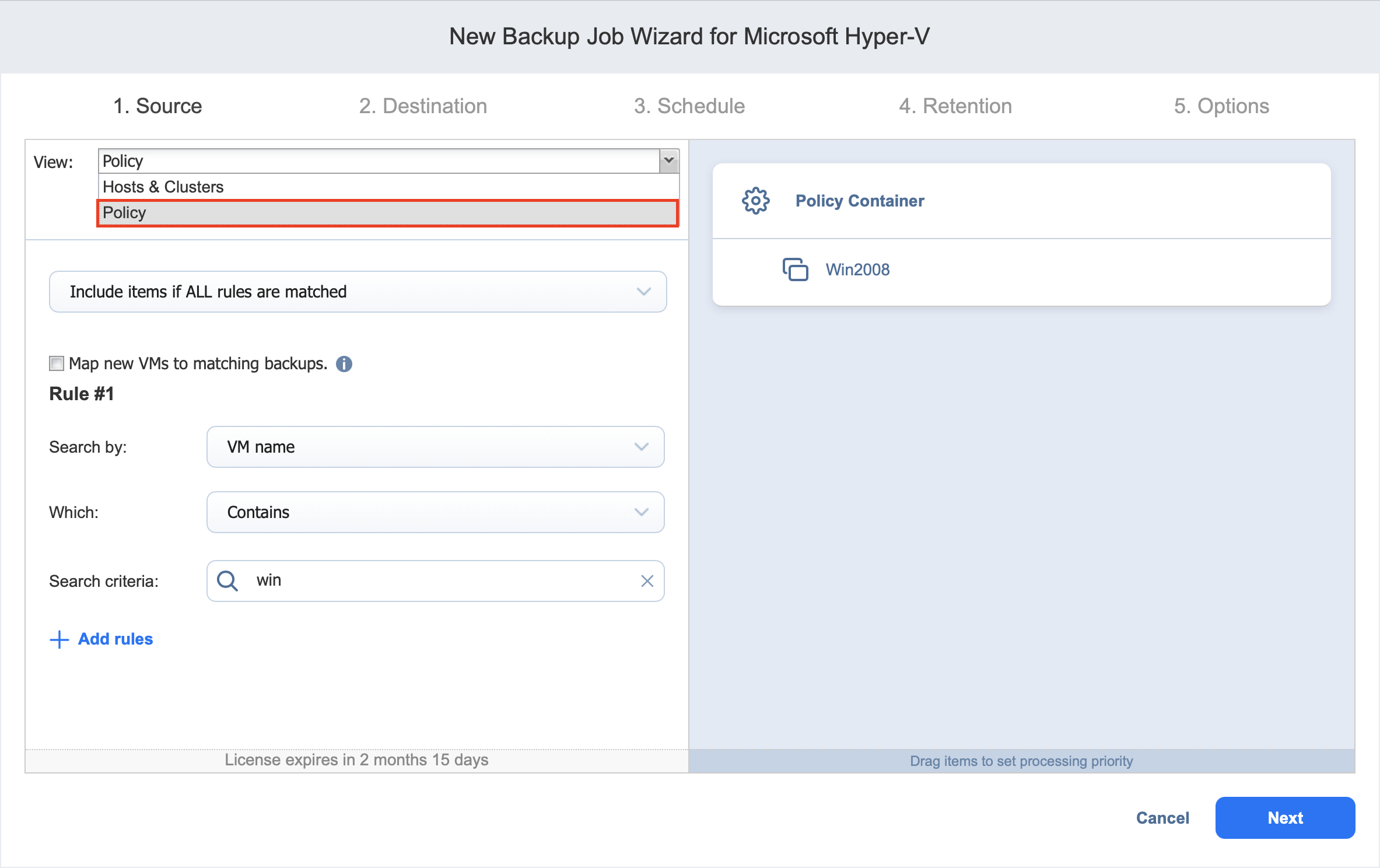Viewport: 1380px width, 868px height.
Task: Click the plus icon for Add rules
Action: (x=59, y=639)
